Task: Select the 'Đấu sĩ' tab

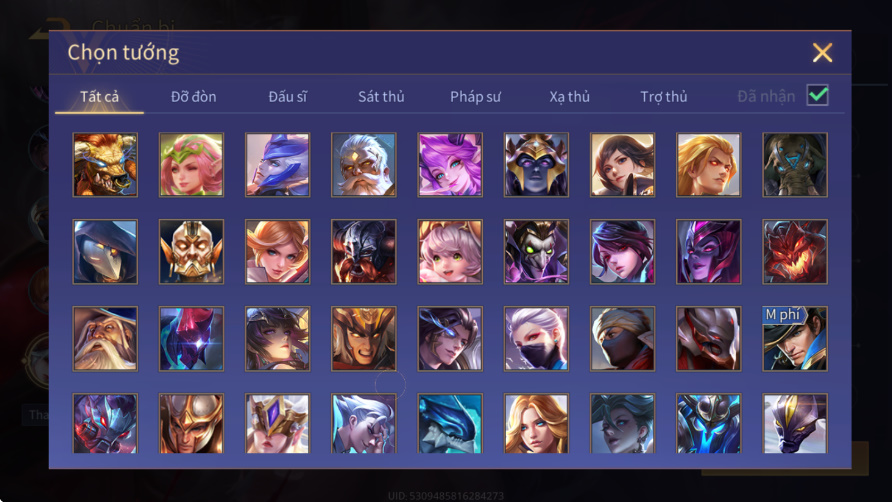Action: 287,97
